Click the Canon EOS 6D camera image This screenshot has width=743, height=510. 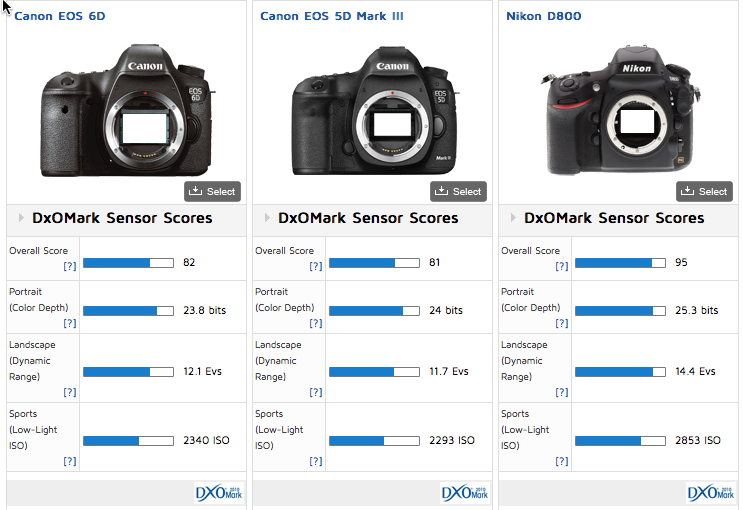(x=127, y=111)
